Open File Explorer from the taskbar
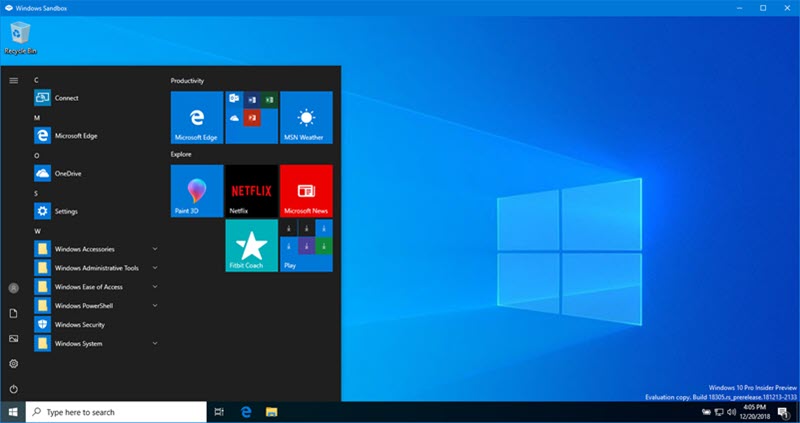The image size is (800, 423). (271, 412)
